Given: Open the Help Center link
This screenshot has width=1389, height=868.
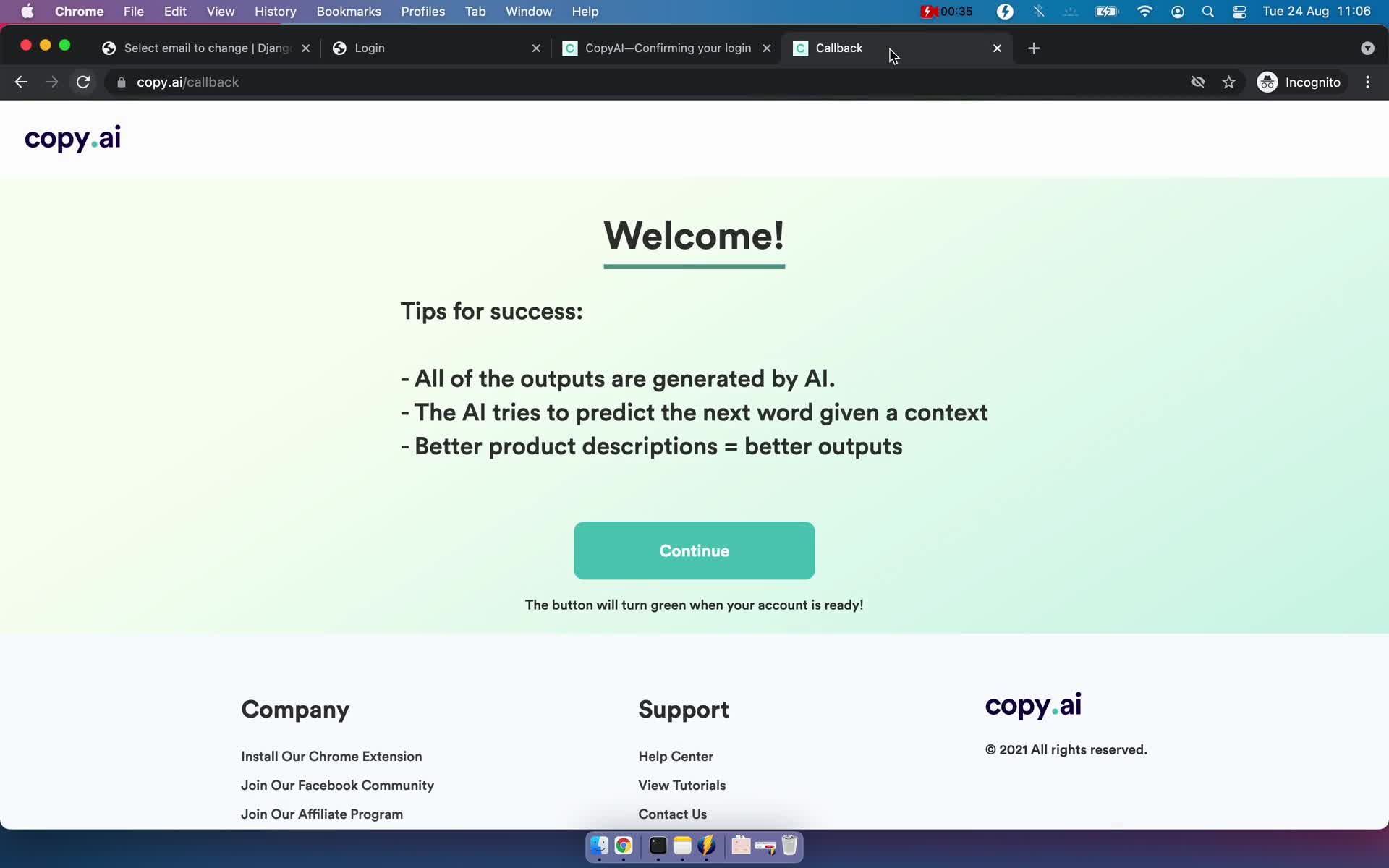Looking at the screenshot, I should [x=675, y=756].
